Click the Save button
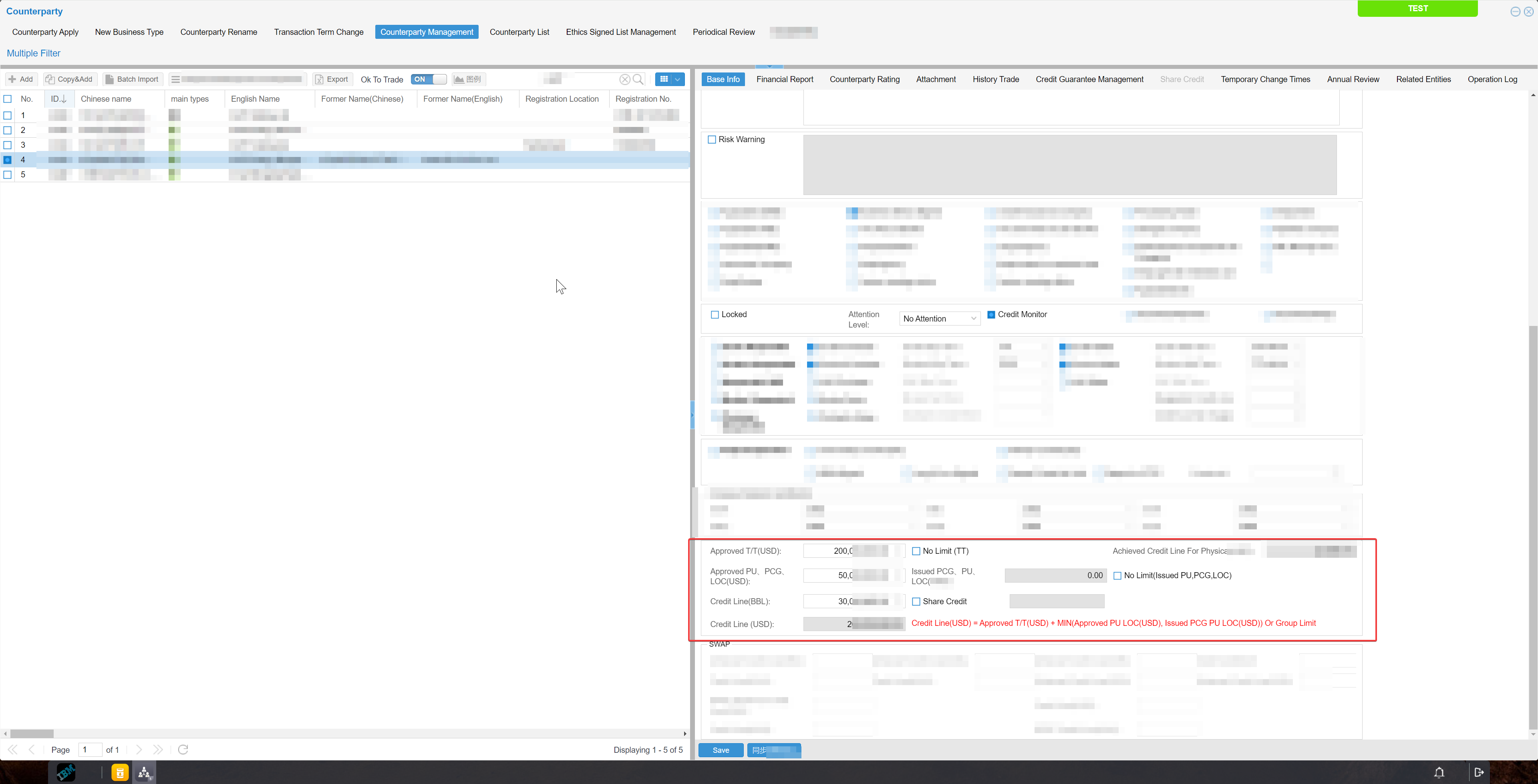Viewport: 1538px width, 784px height. click(x=721, y=750)
